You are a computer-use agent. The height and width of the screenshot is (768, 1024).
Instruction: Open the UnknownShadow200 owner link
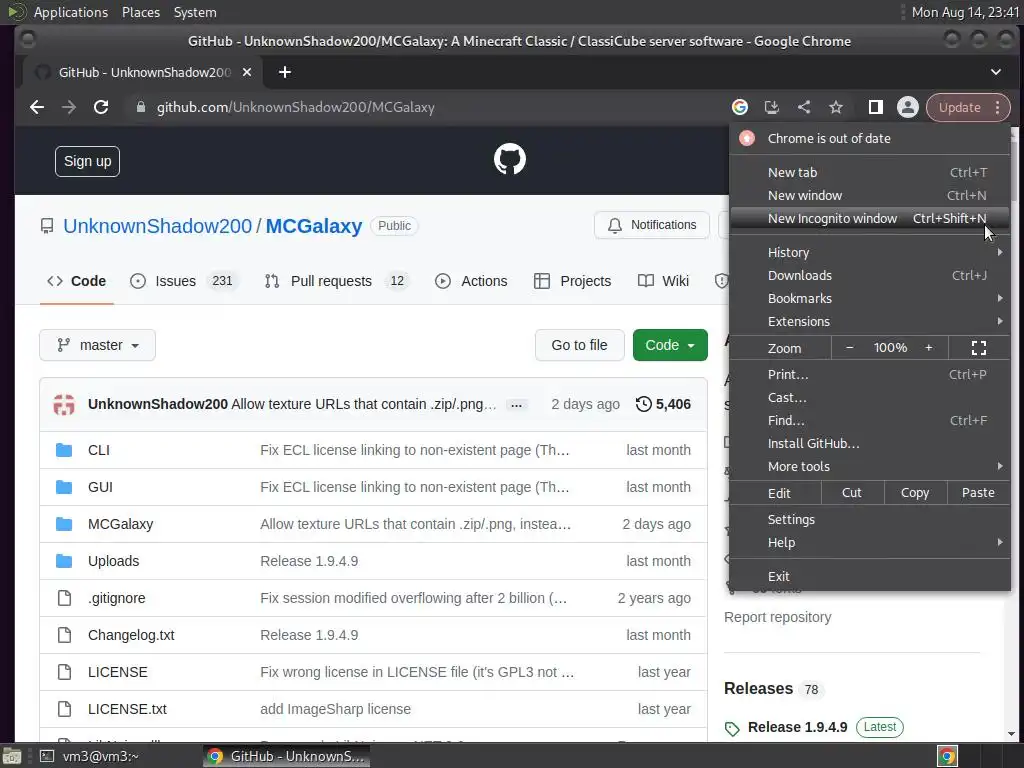157,226
